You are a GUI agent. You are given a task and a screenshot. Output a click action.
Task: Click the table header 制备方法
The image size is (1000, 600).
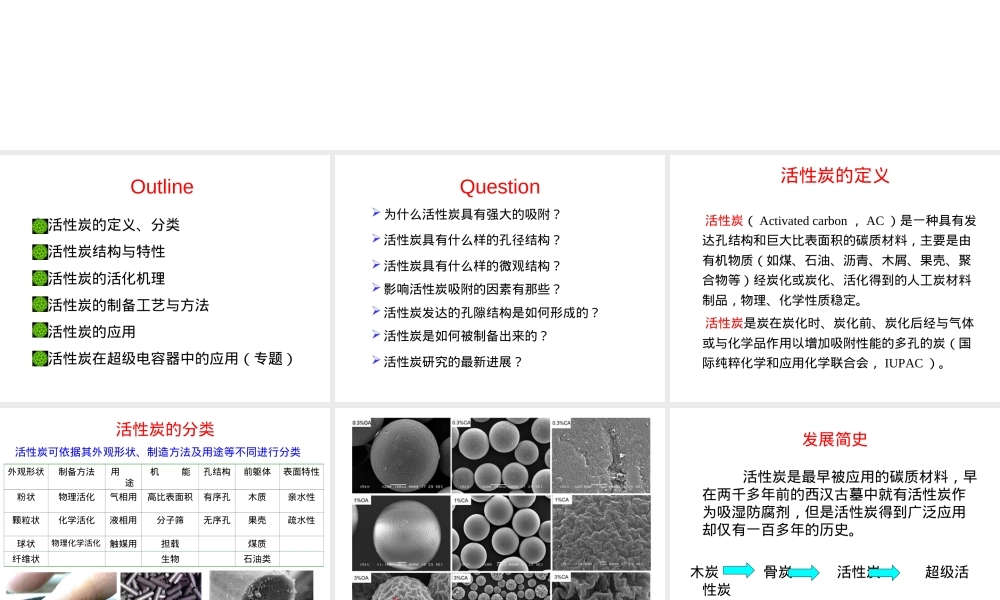[77, 472]
